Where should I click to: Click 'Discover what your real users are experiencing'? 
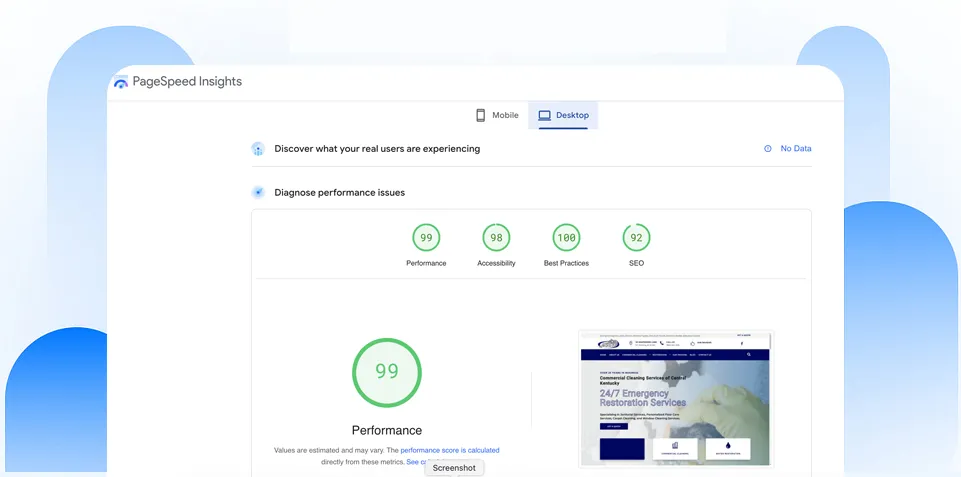(377, 148)
